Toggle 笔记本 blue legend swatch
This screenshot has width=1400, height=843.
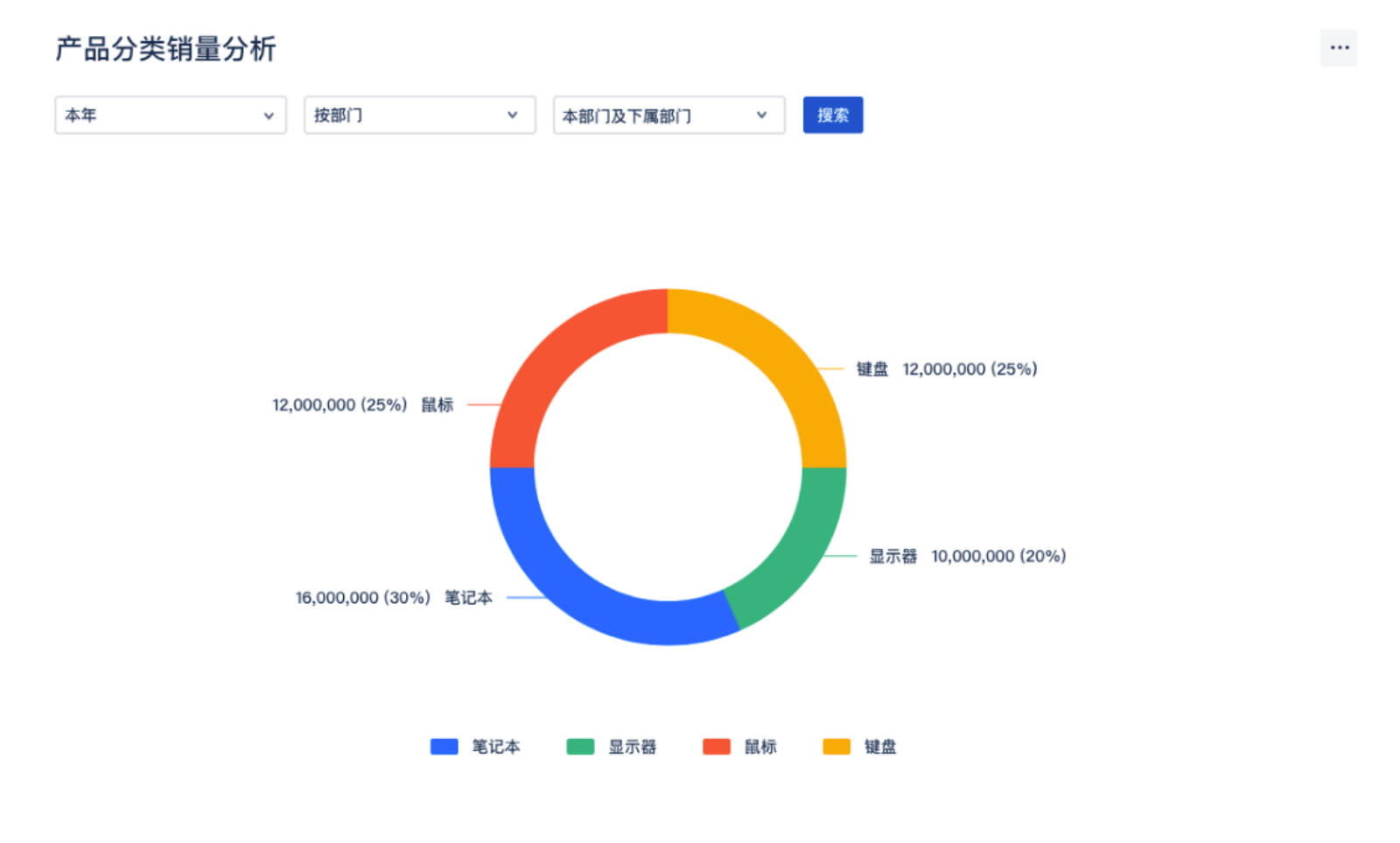444,747
